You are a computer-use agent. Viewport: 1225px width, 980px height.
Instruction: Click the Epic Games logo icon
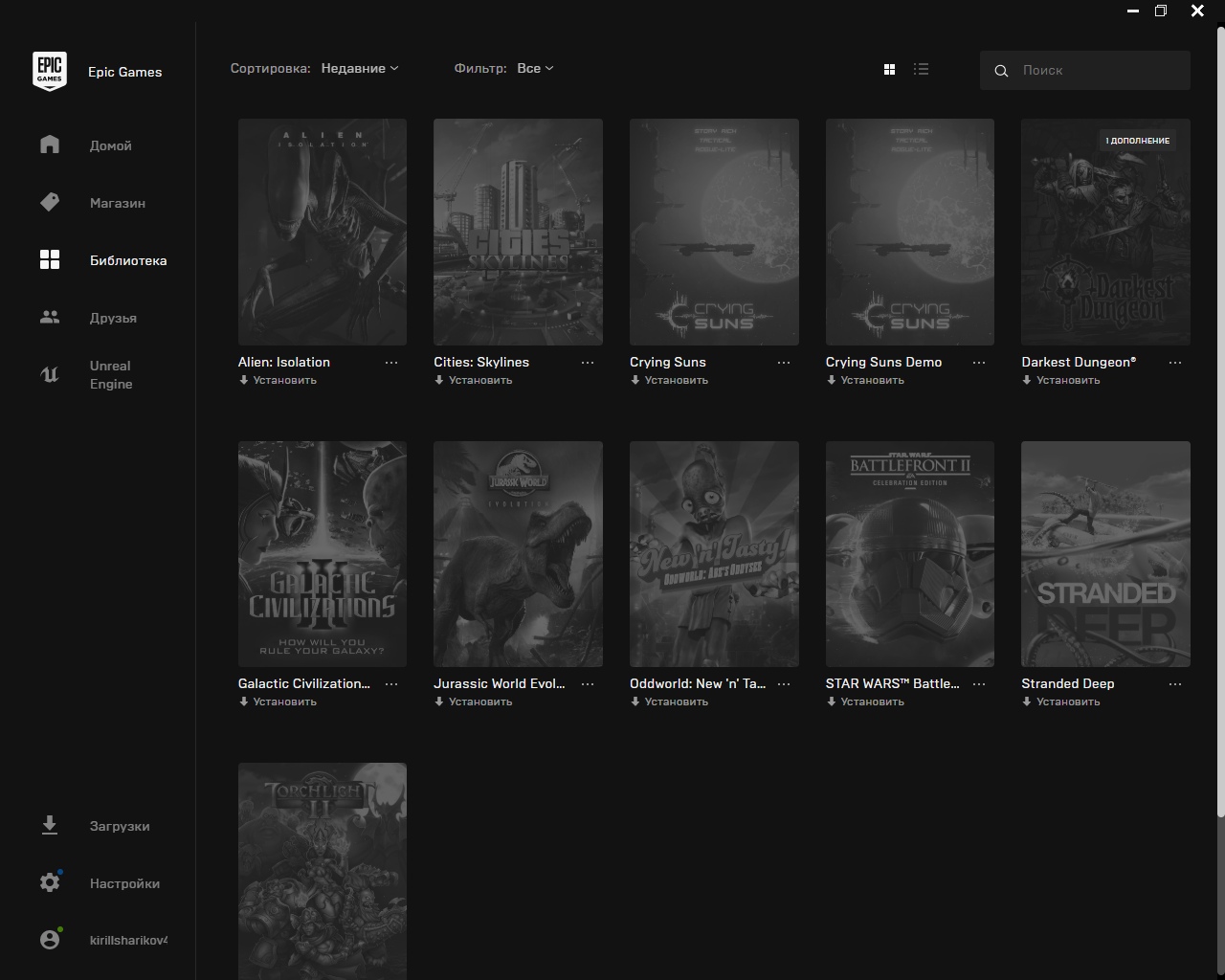pyautogui.click(x=50, y=72)
